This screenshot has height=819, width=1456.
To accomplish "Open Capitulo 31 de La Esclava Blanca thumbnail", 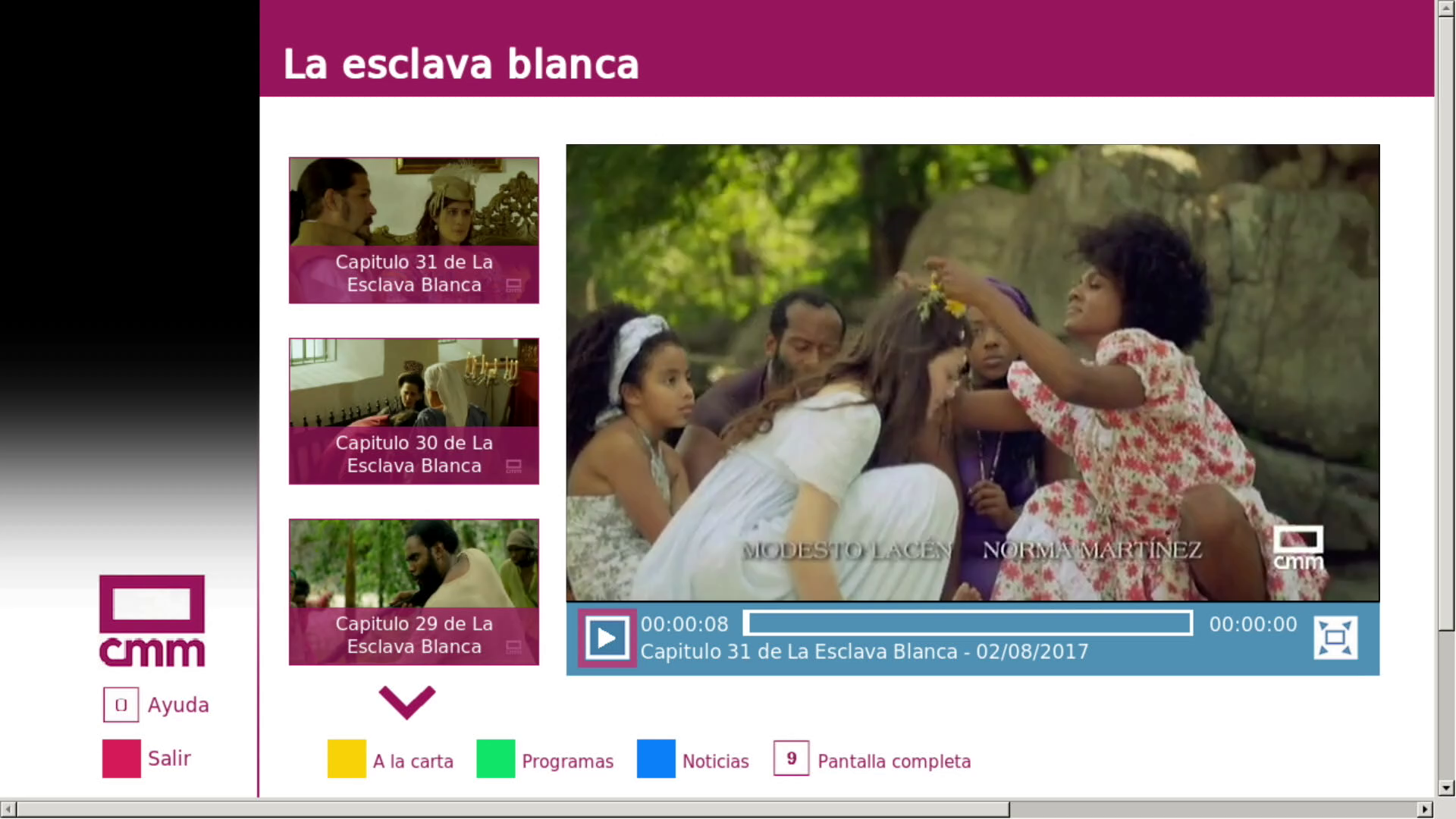I will pyautogui.click(x=414, y=230).
